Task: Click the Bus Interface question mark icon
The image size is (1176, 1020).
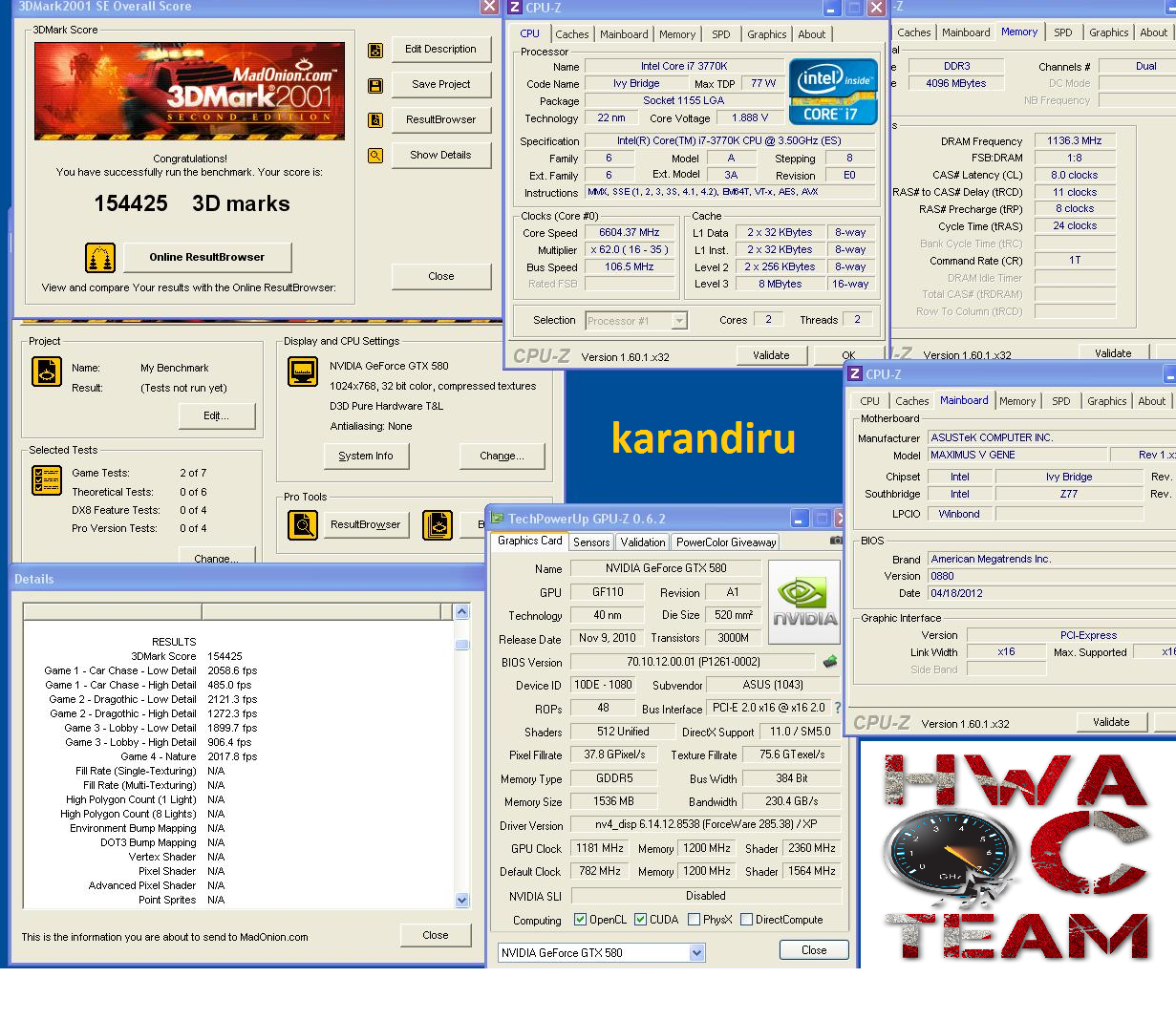Action: click(838, 708)
